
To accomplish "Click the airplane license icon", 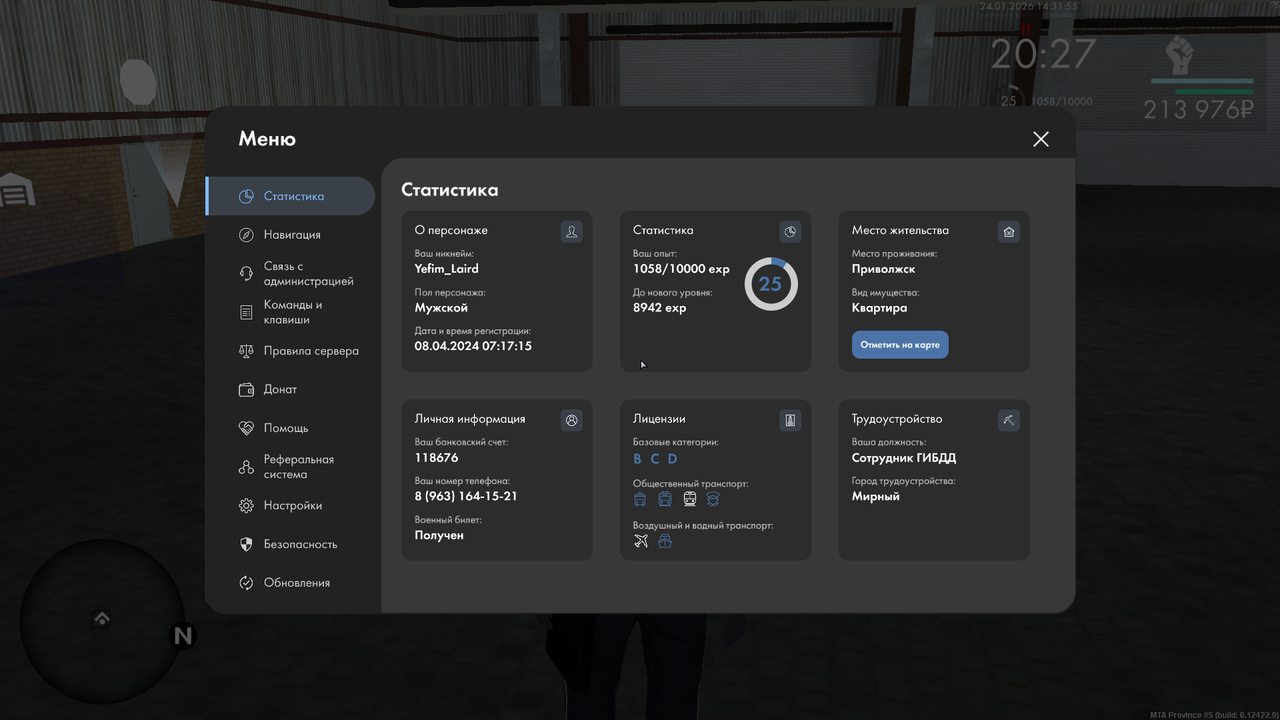I will (x=641, y=541).
